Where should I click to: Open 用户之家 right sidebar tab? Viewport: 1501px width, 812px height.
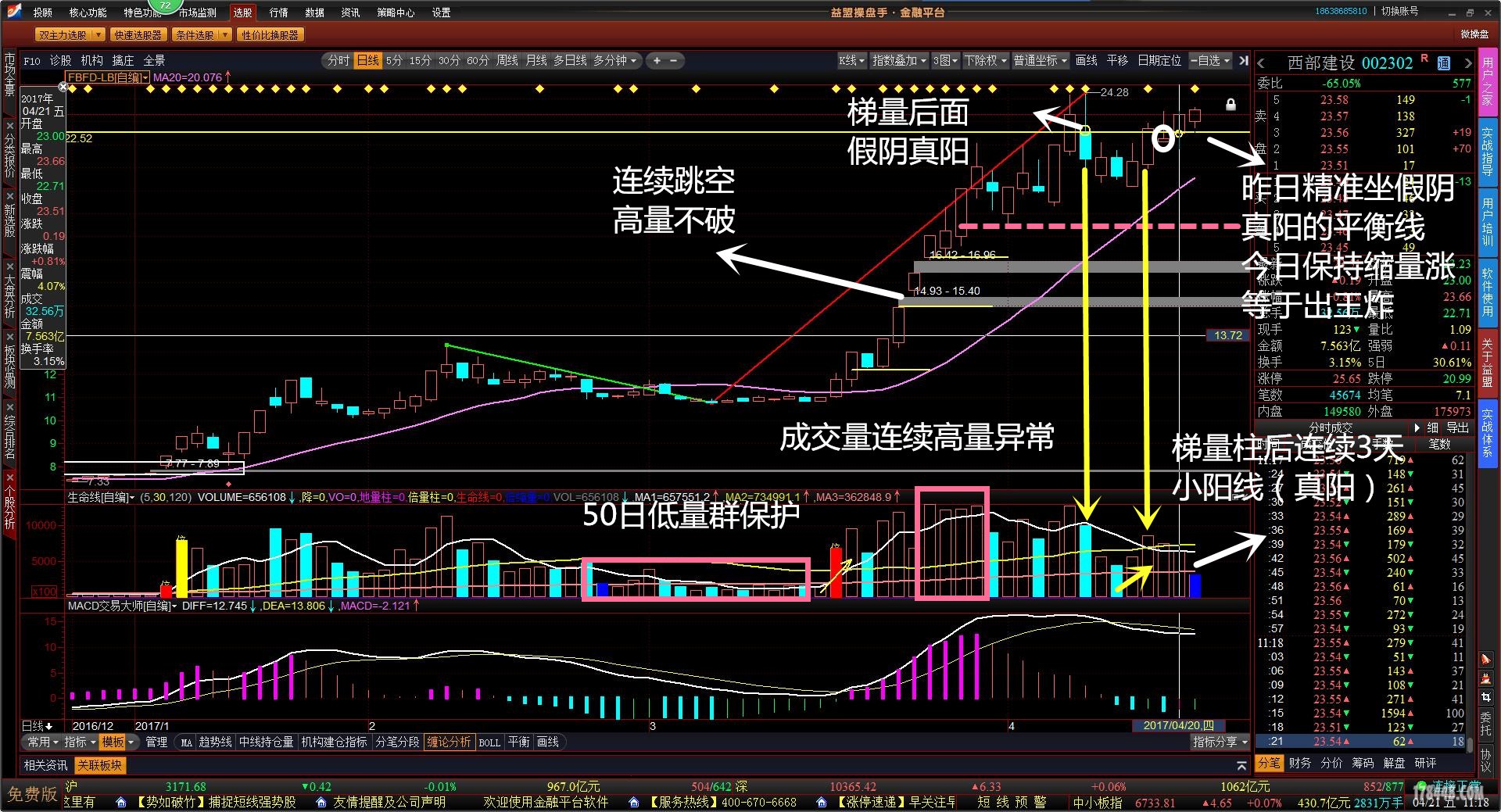tap(1487, 80)
